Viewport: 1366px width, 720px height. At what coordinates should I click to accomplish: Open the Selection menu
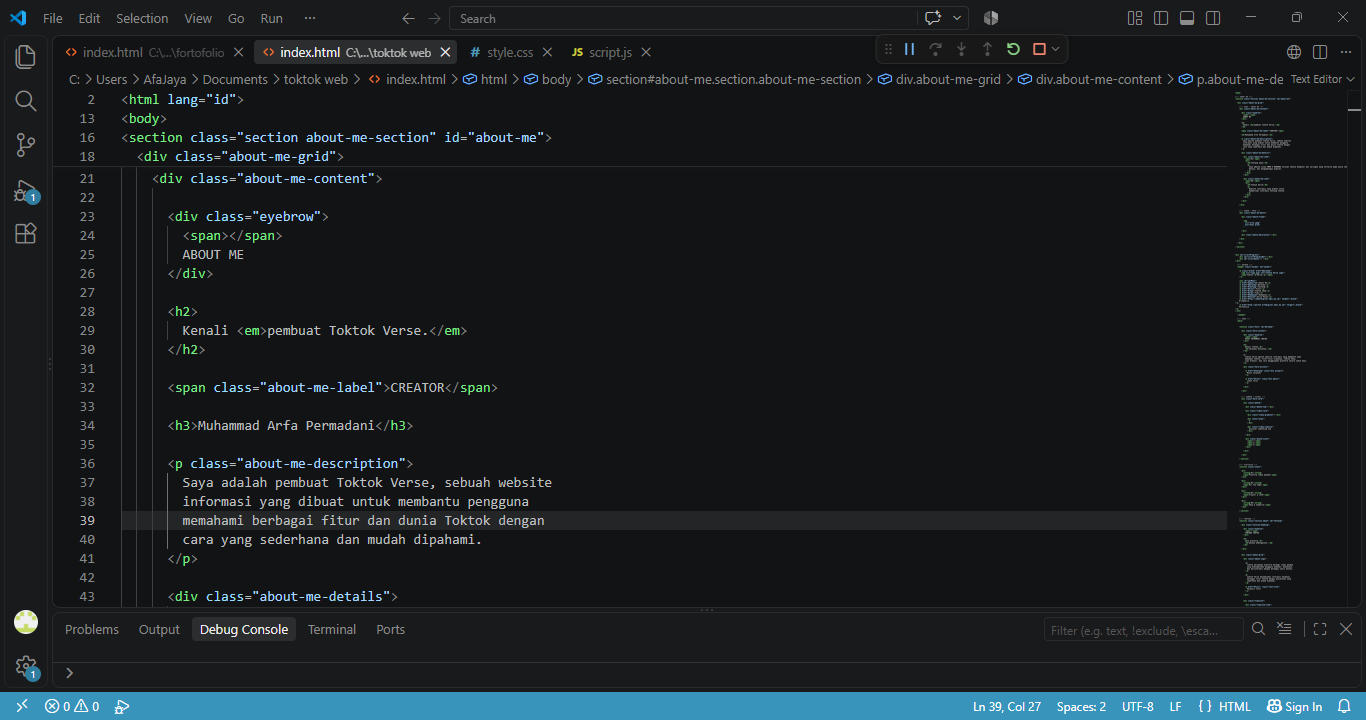(142, 18)
